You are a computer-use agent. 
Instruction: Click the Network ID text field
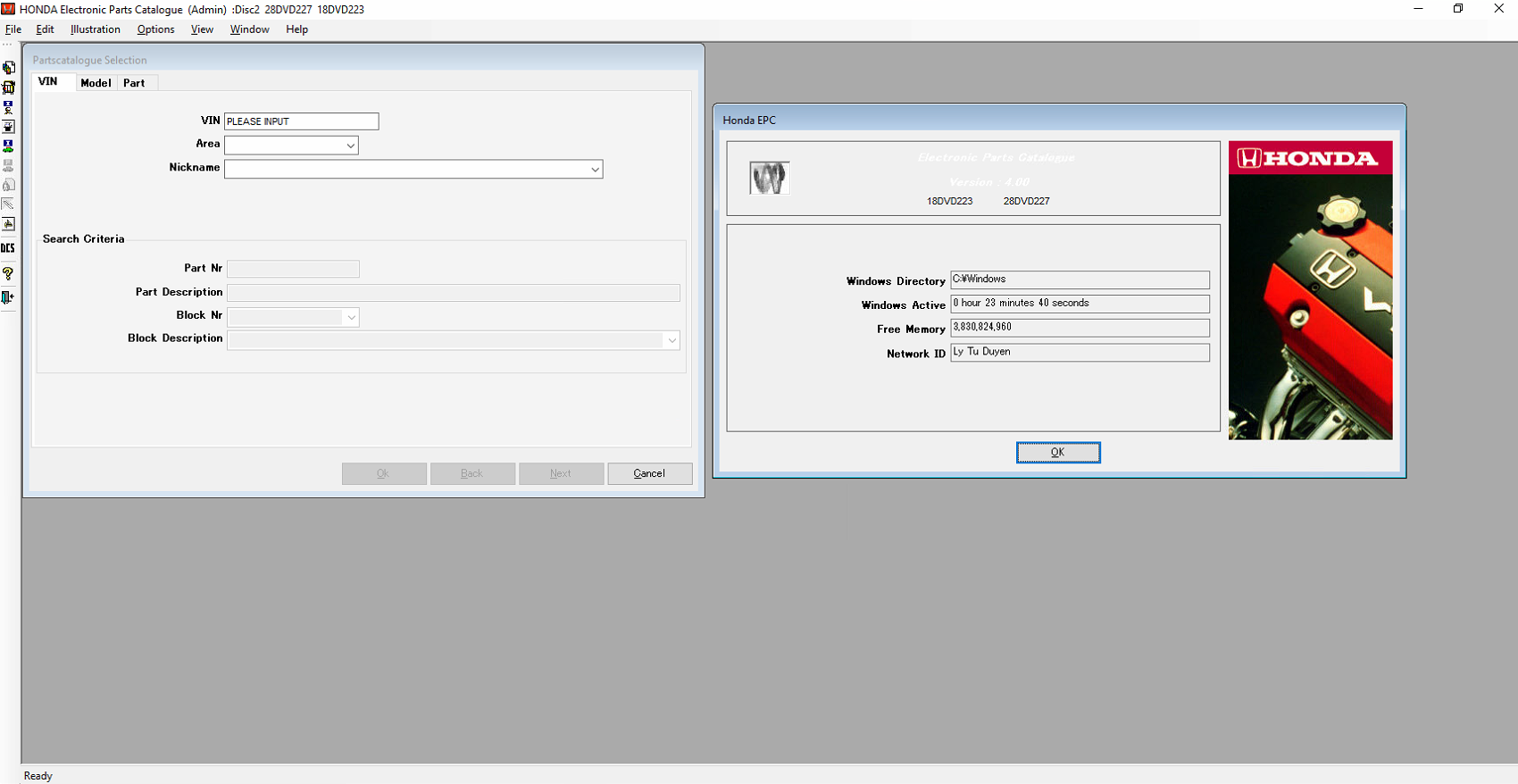pos(1079,353)
